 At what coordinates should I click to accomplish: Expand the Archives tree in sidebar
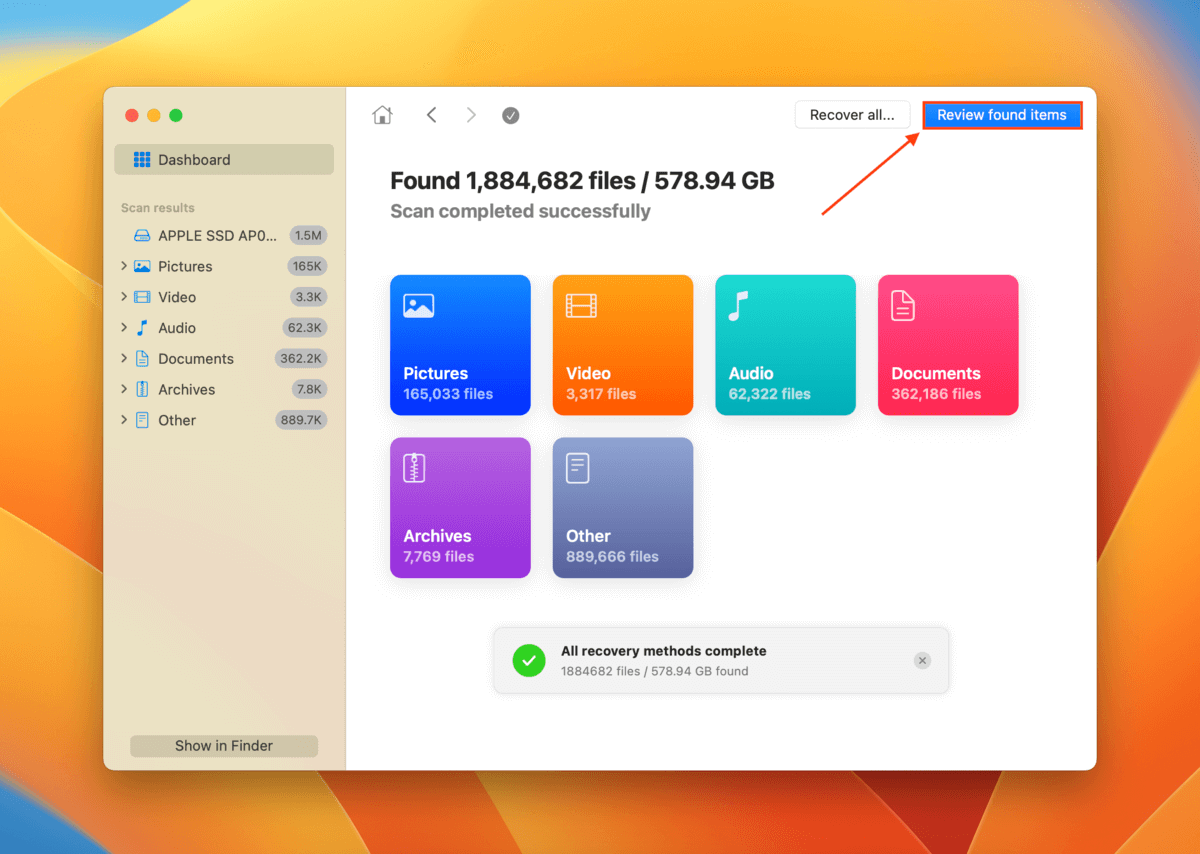pos(124,389)
